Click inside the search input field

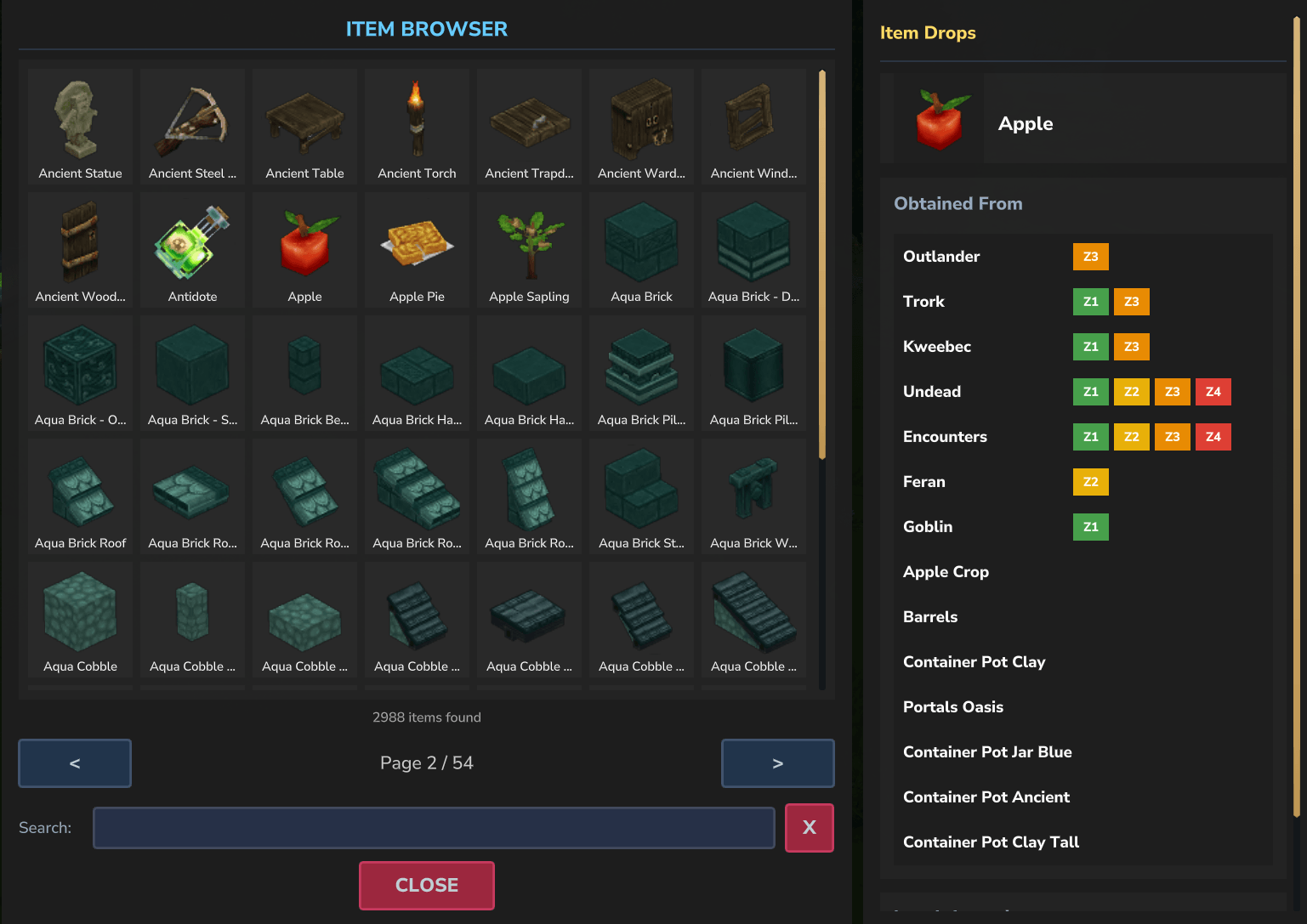pos(434,827)
